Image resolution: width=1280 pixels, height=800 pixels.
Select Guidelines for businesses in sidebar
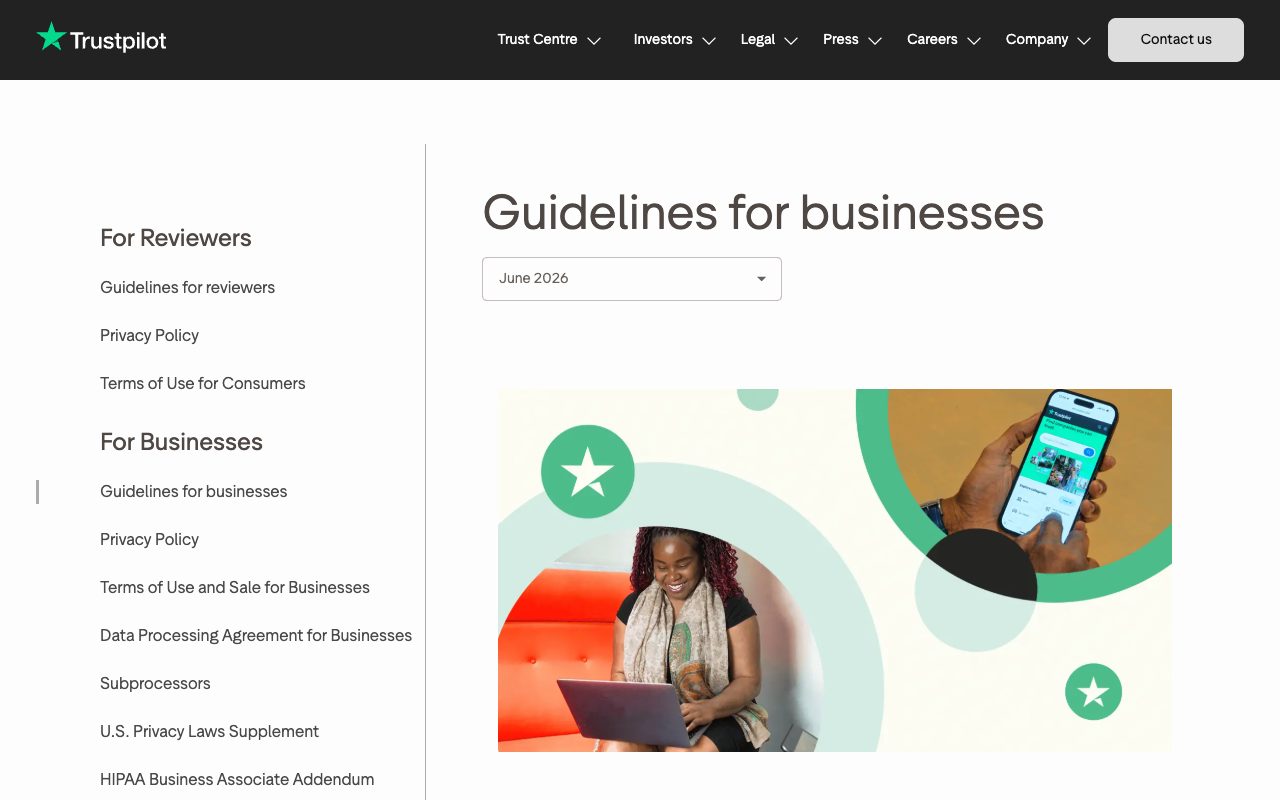coord(194,492)
